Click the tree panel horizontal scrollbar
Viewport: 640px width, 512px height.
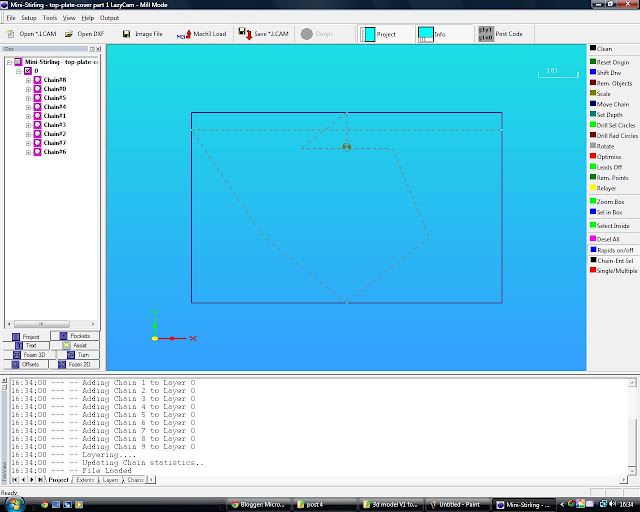[51, 324]
